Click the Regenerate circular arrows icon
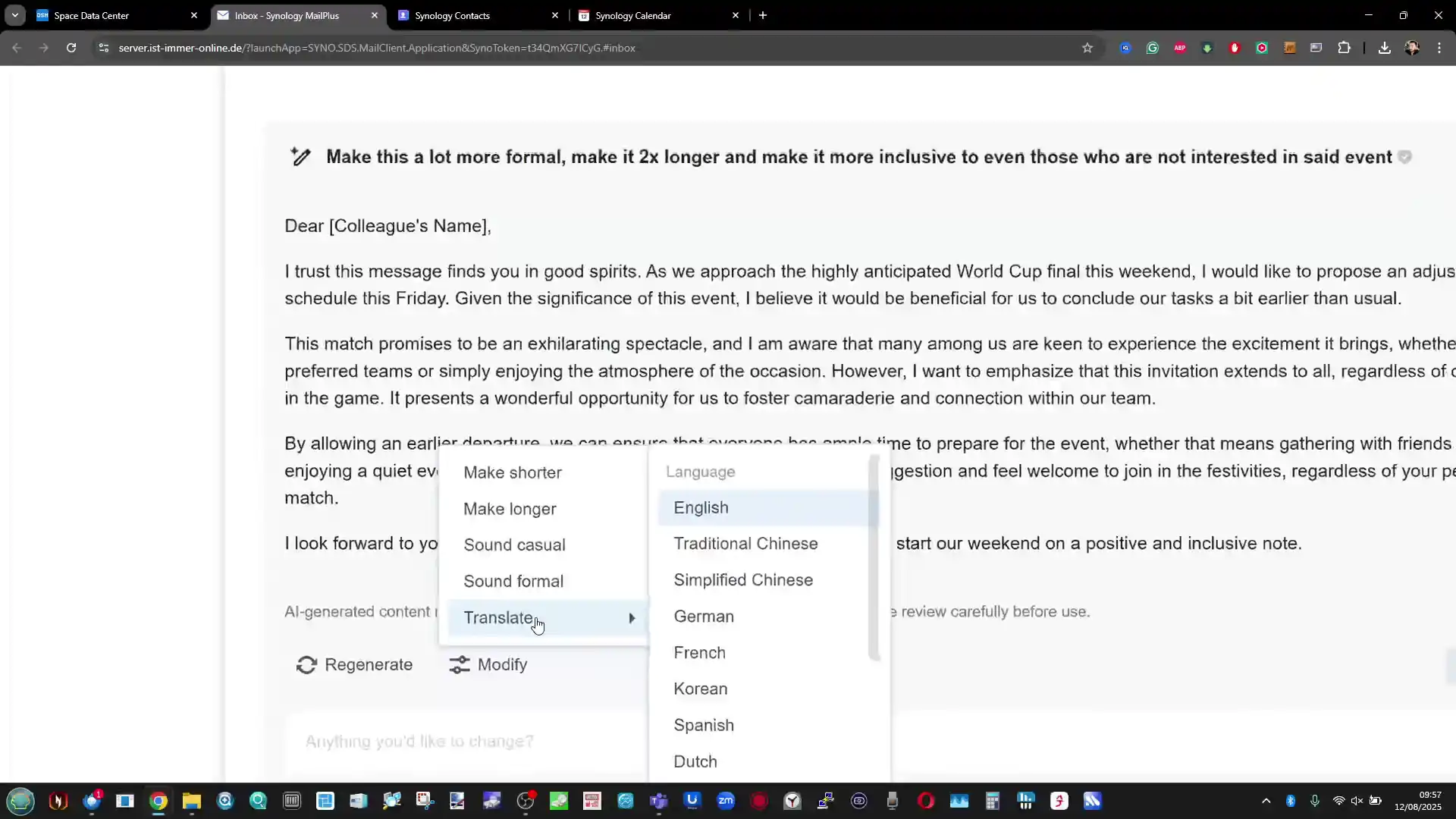The image size is (1456, 819). coord(306,665)
